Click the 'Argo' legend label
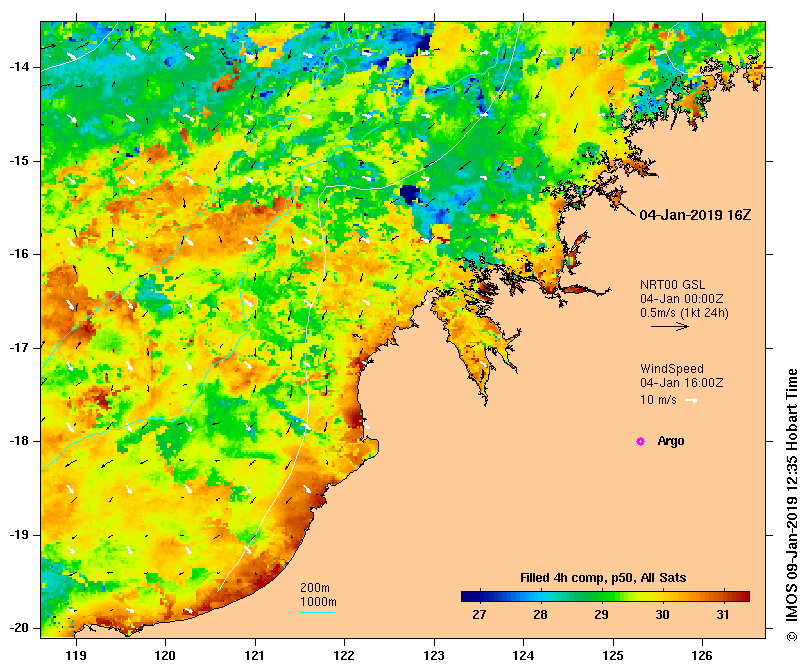 click(x=671, y=441)
